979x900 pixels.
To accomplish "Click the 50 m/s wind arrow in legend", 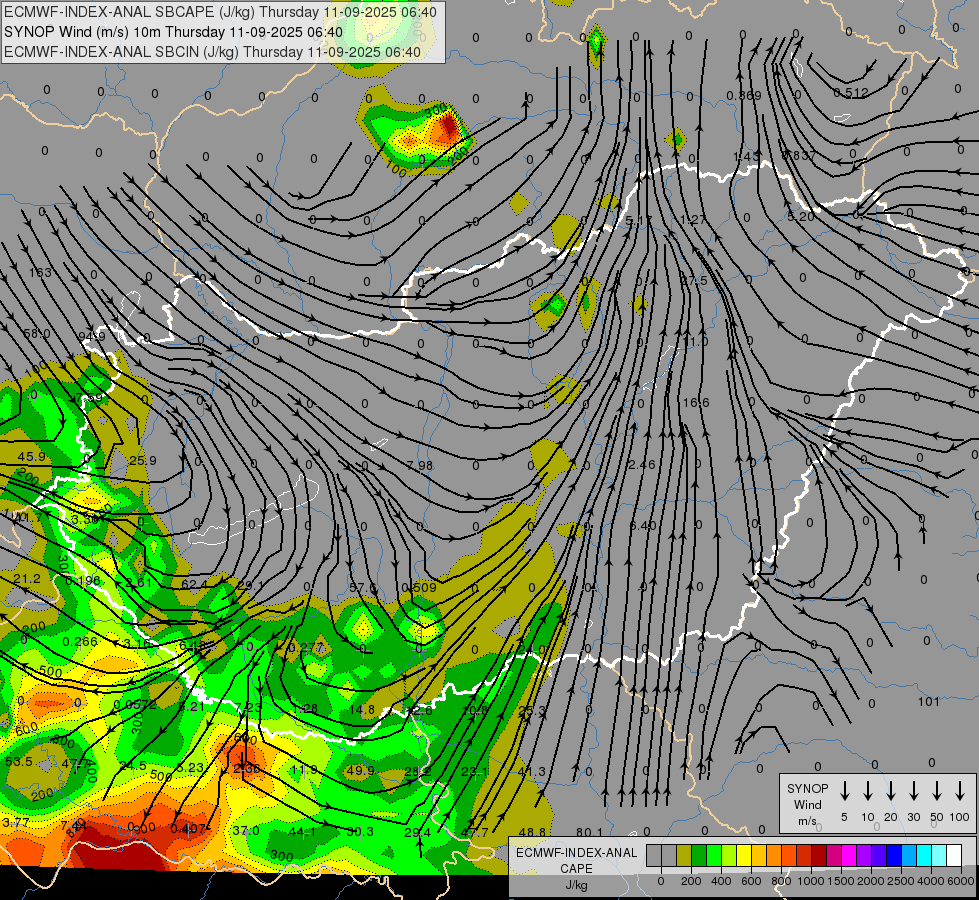I will coord(937,791).
